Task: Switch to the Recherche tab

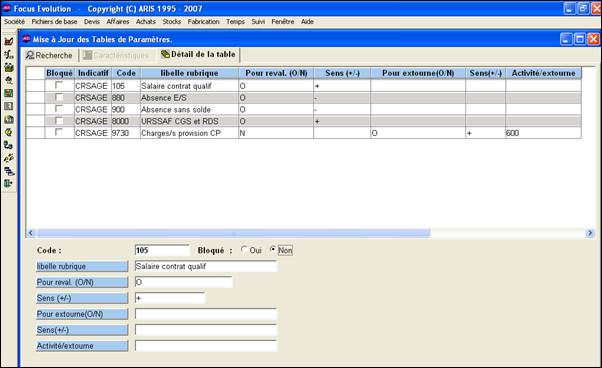Action: (x=49, y=55)
